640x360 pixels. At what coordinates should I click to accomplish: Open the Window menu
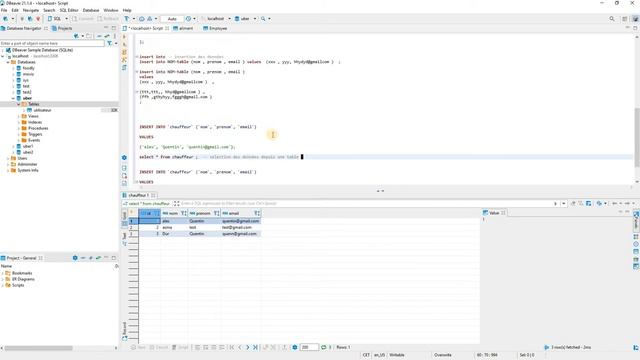pos(111,10)
